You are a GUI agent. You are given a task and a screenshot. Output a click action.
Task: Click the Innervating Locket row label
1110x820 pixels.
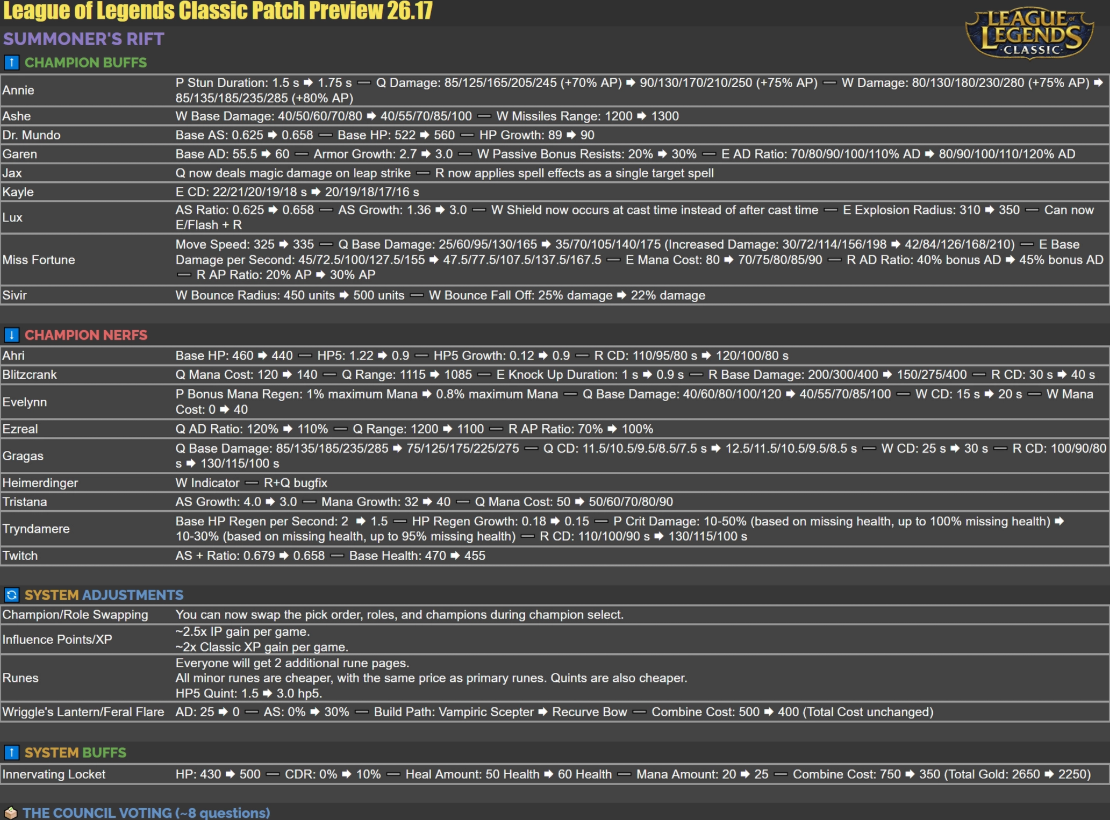coord(54,774)
